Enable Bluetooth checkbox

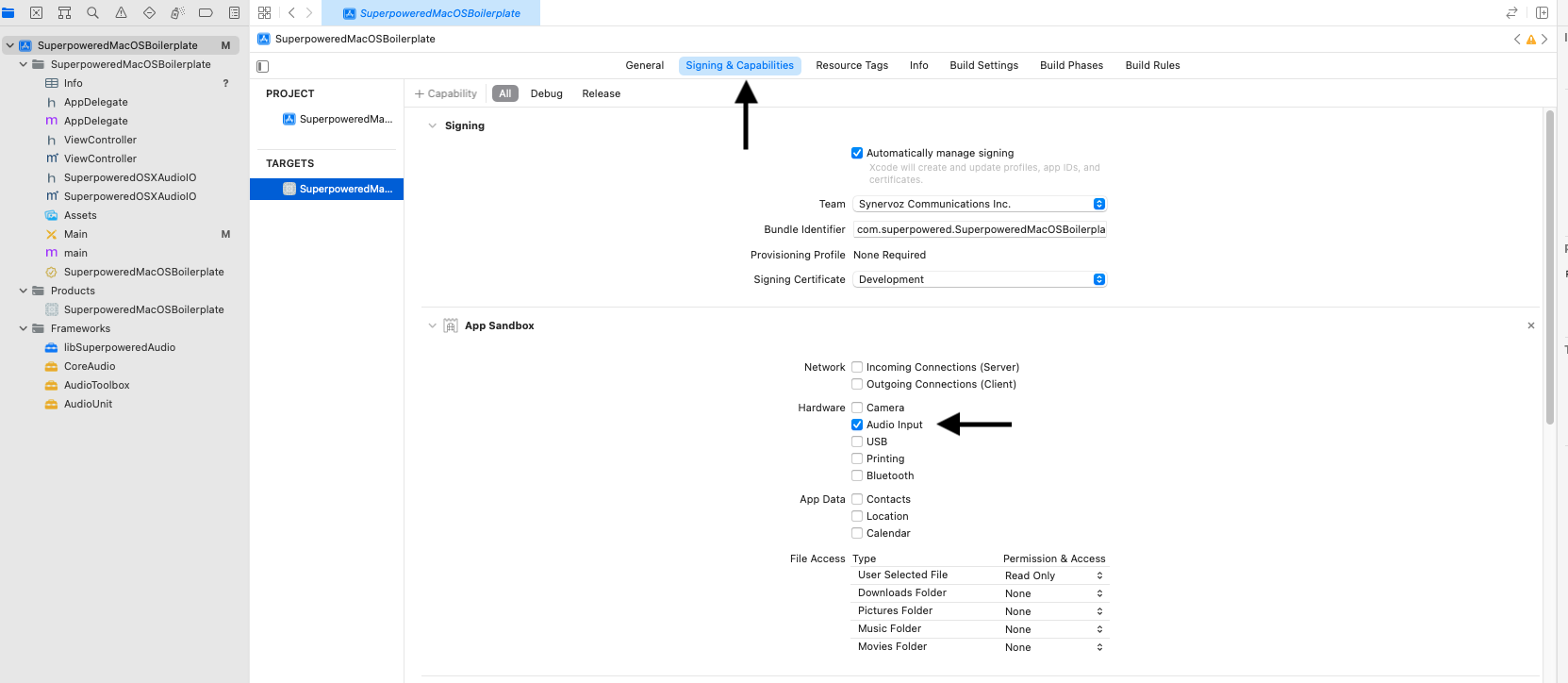coord(857,475)
